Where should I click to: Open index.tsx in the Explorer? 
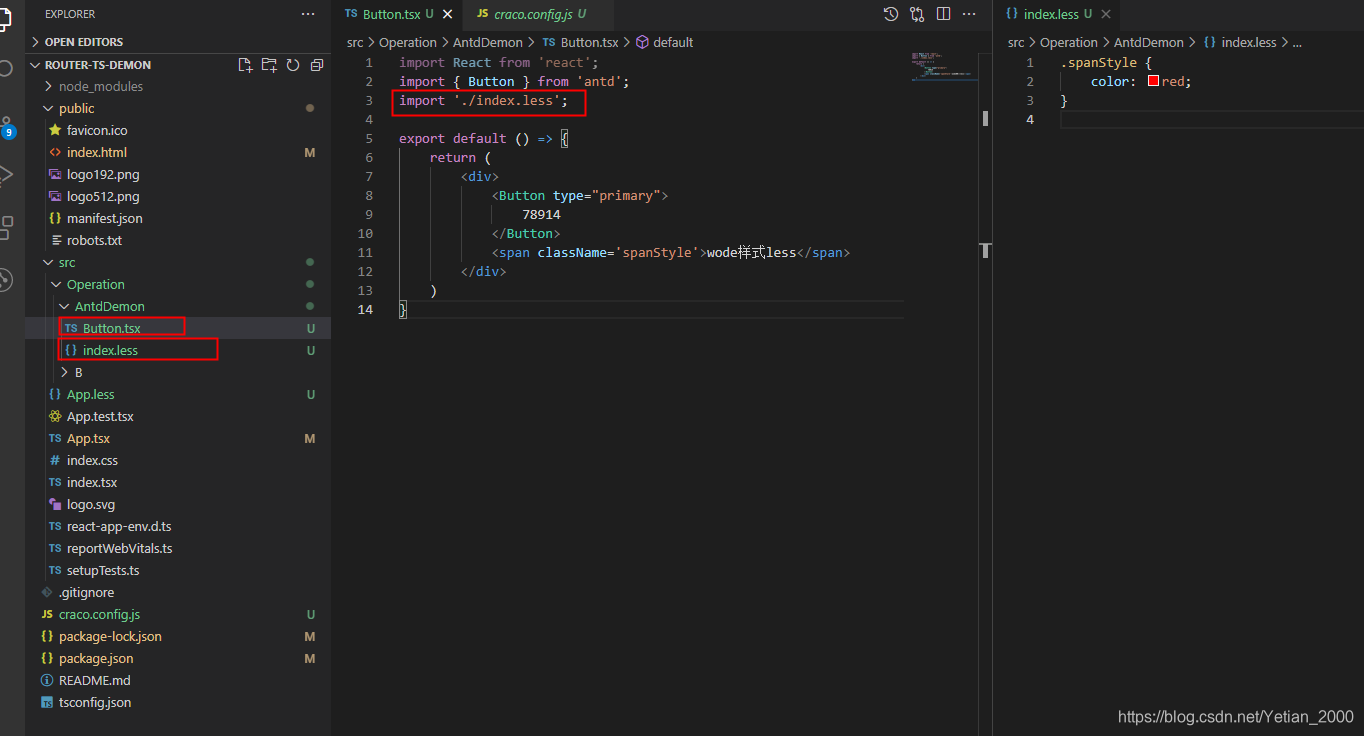[92, 483]
